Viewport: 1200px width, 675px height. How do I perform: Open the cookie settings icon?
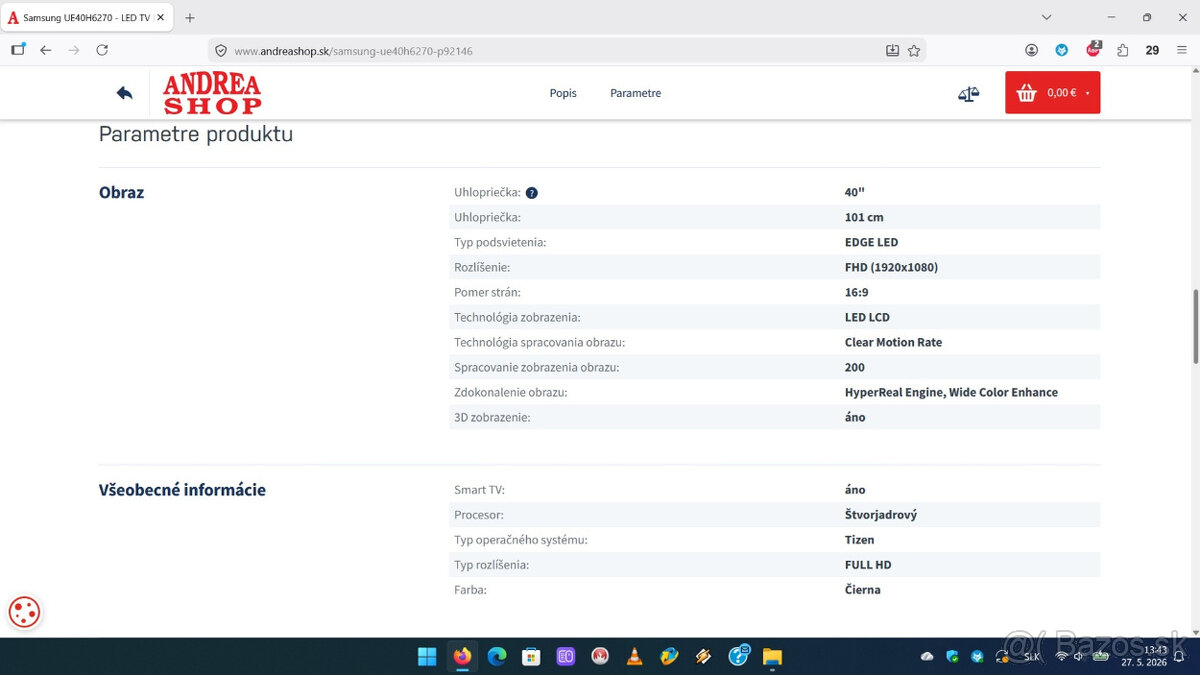24,612
